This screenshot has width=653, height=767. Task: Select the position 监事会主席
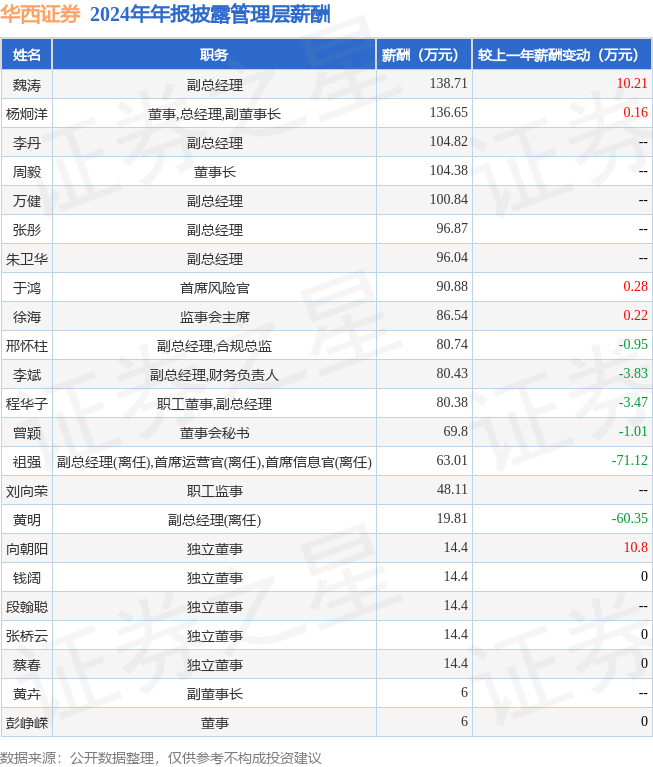214,317
